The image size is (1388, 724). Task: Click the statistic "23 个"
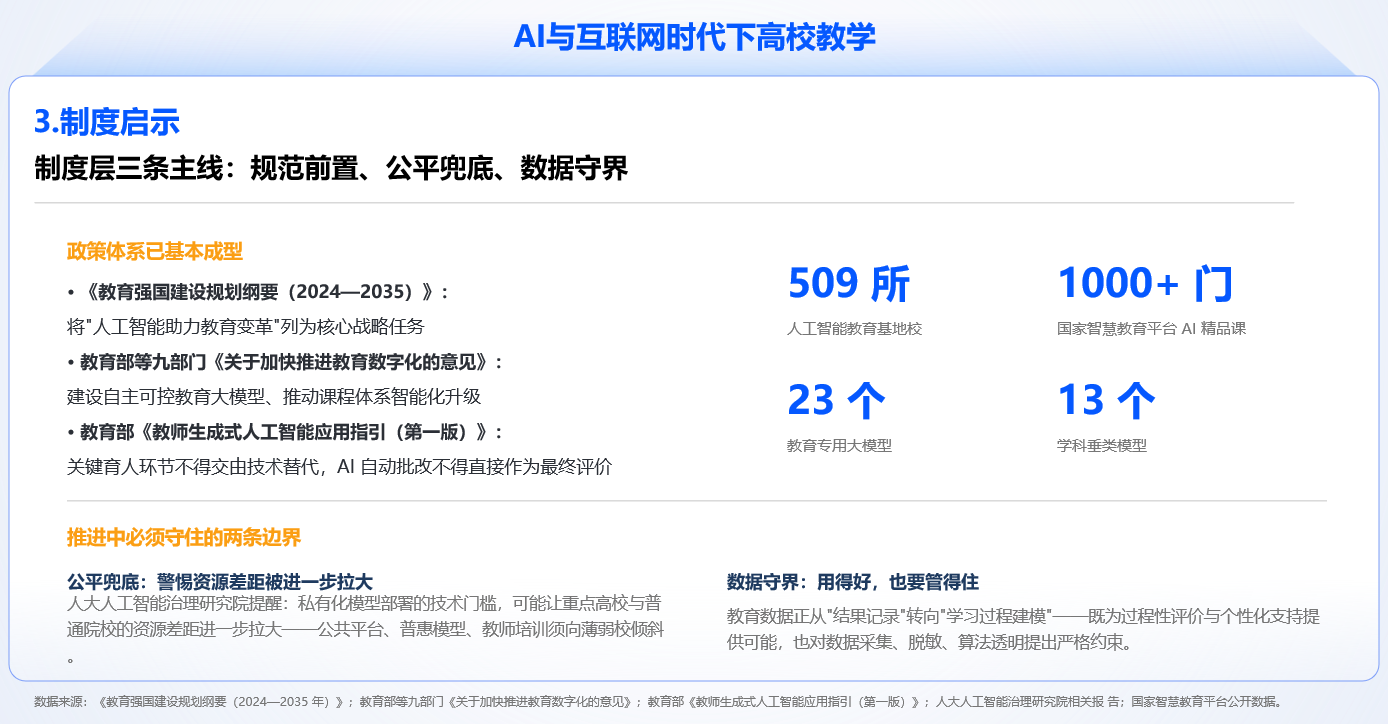[837, 400]
